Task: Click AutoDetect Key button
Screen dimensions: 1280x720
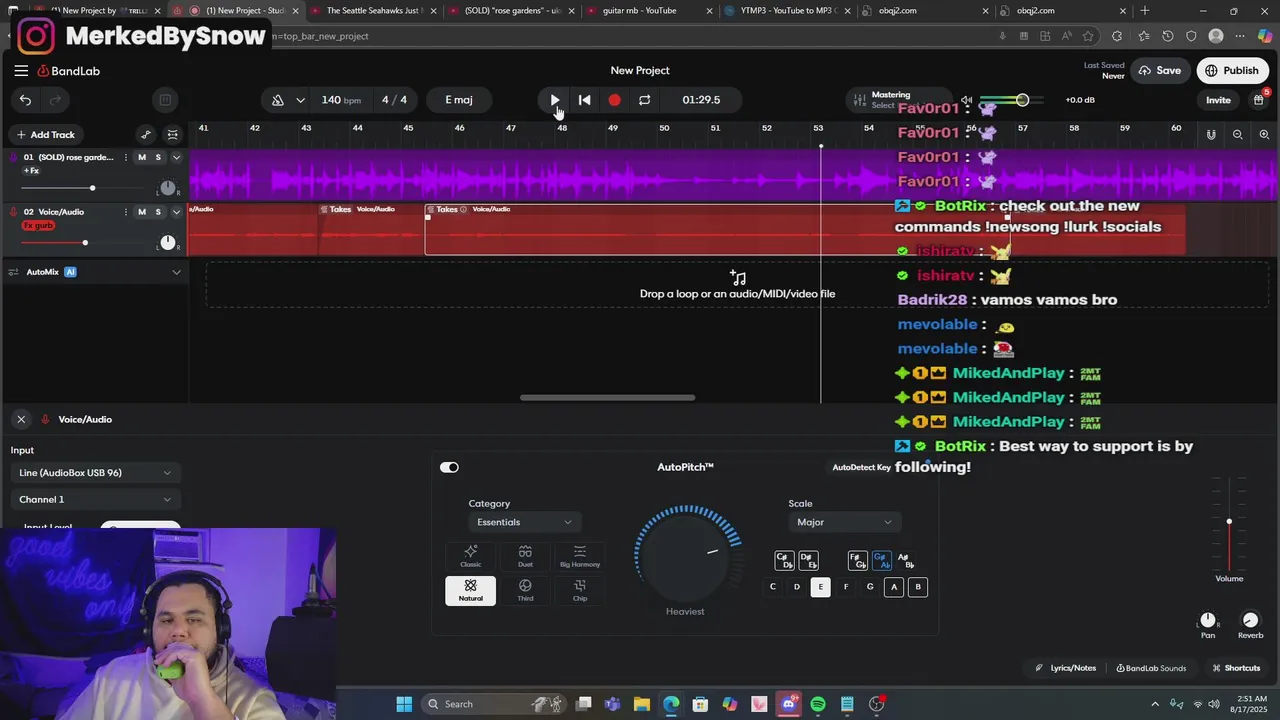Action: (861, 467)
